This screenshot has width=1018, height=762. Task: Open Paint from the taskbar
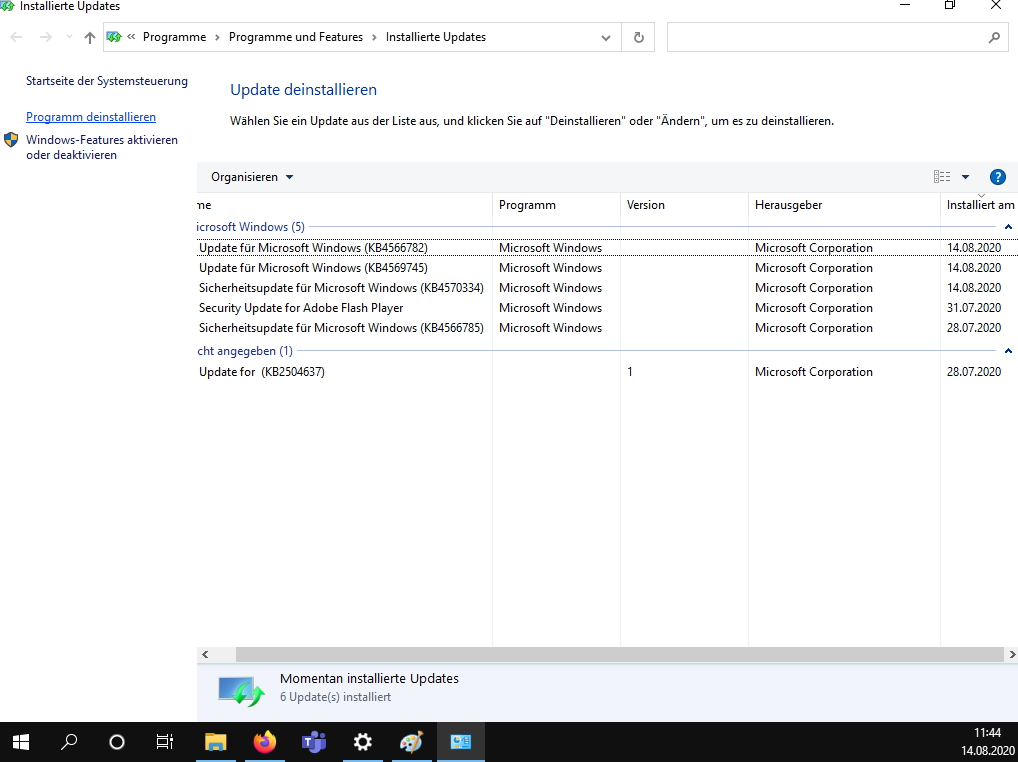tap(412, 742)
